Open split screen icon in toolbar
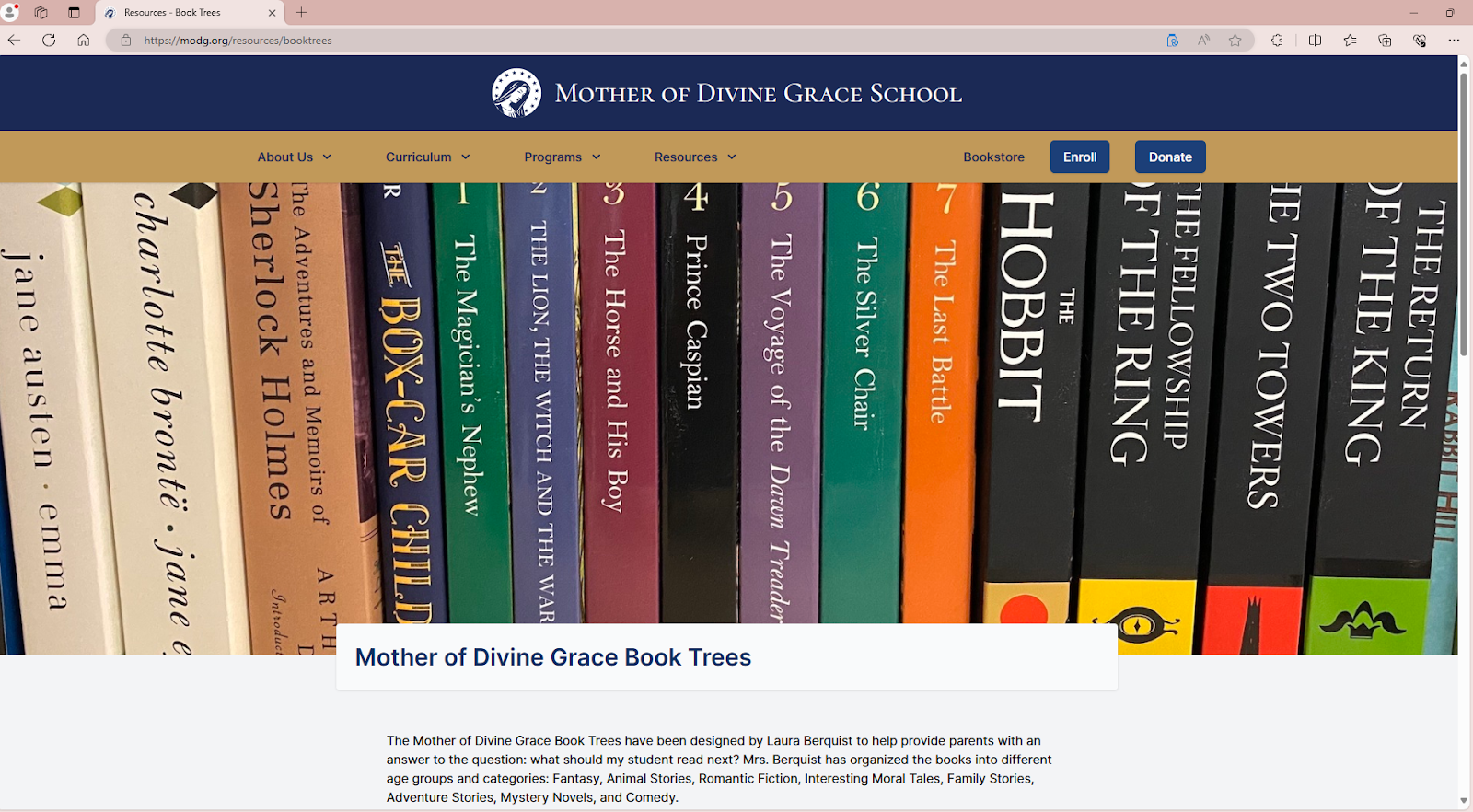The height and width of the screenshot is (812, 1473). click(1315, 40)
